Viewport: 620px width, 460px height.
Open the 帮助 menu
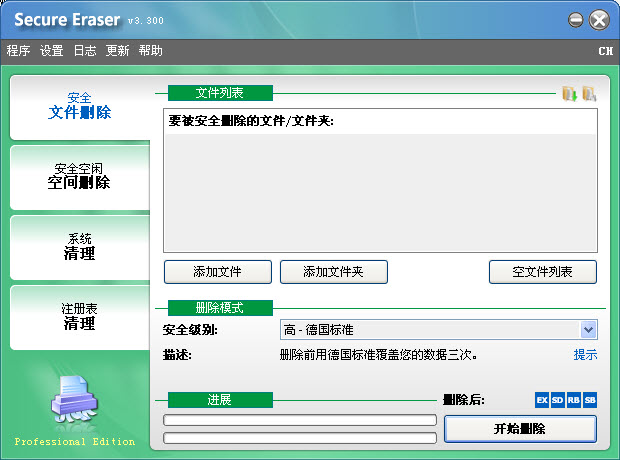pos(150,51)
